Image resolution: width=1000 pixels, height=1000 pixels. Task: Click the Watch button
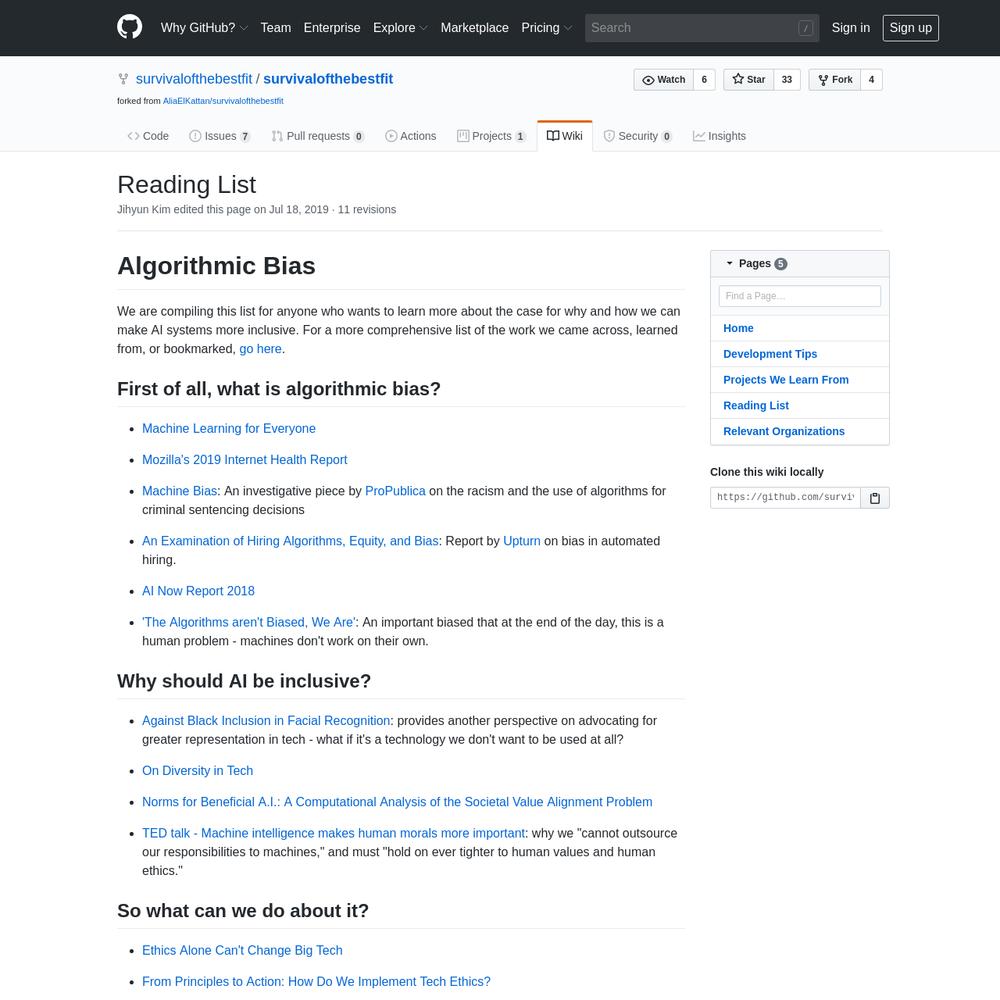pyautogui.click(x=663, y=80)
